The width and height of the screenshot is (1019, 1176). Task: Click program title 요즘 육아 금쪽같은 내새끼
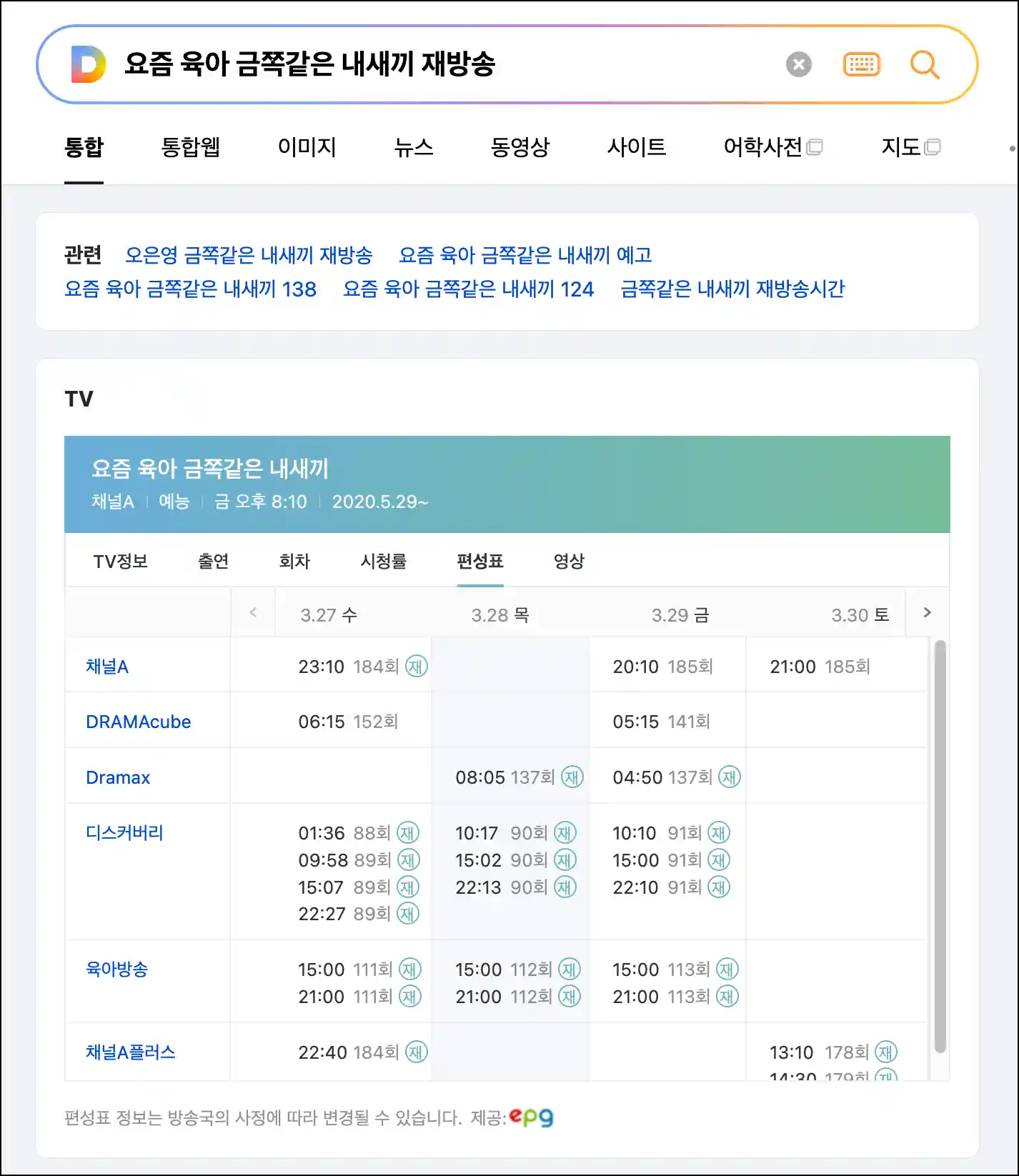[209, 469]
